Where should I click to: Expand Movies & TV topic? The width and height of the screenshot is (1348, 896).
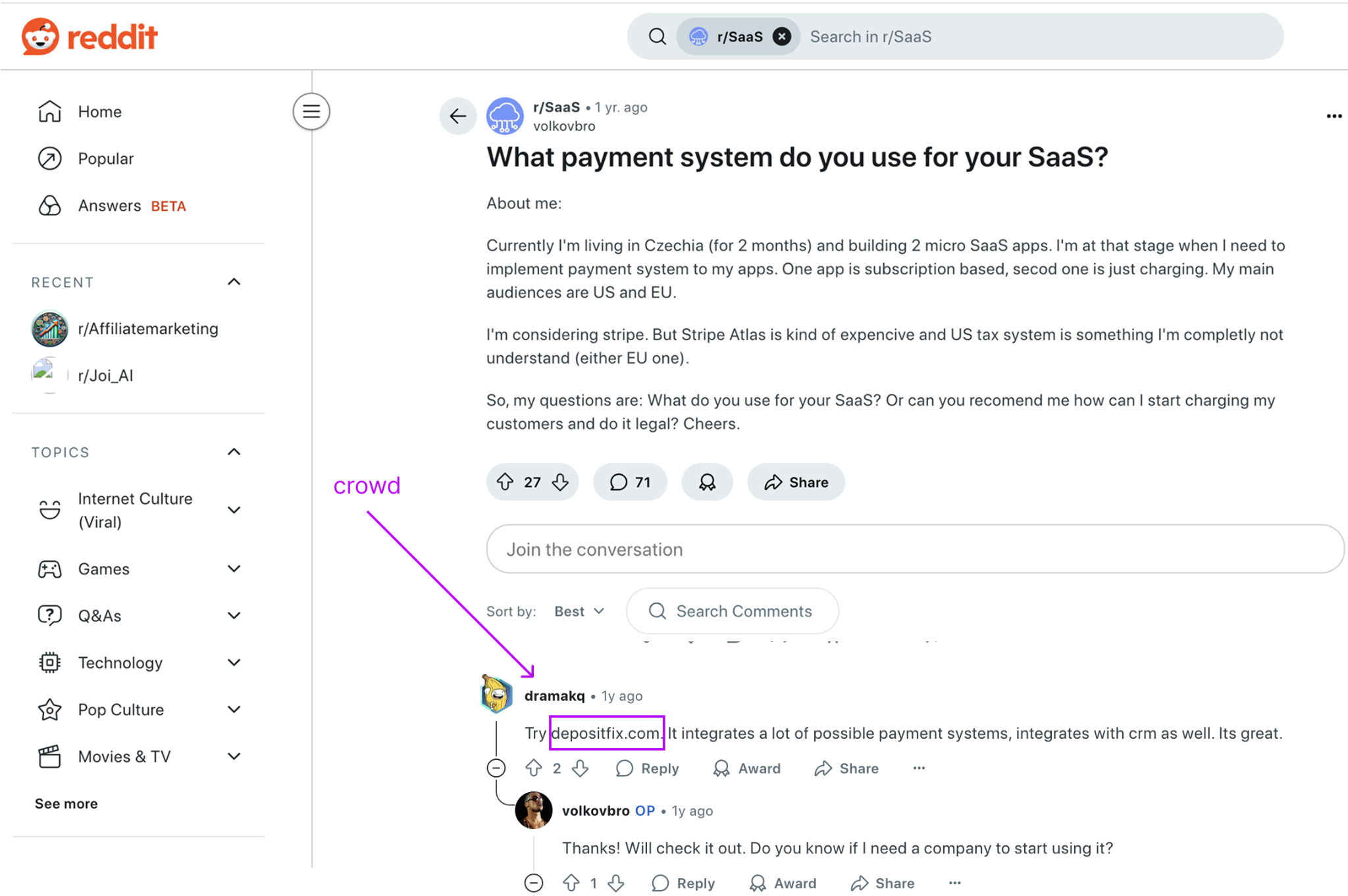pyautogui.click(x=234, y=757)
